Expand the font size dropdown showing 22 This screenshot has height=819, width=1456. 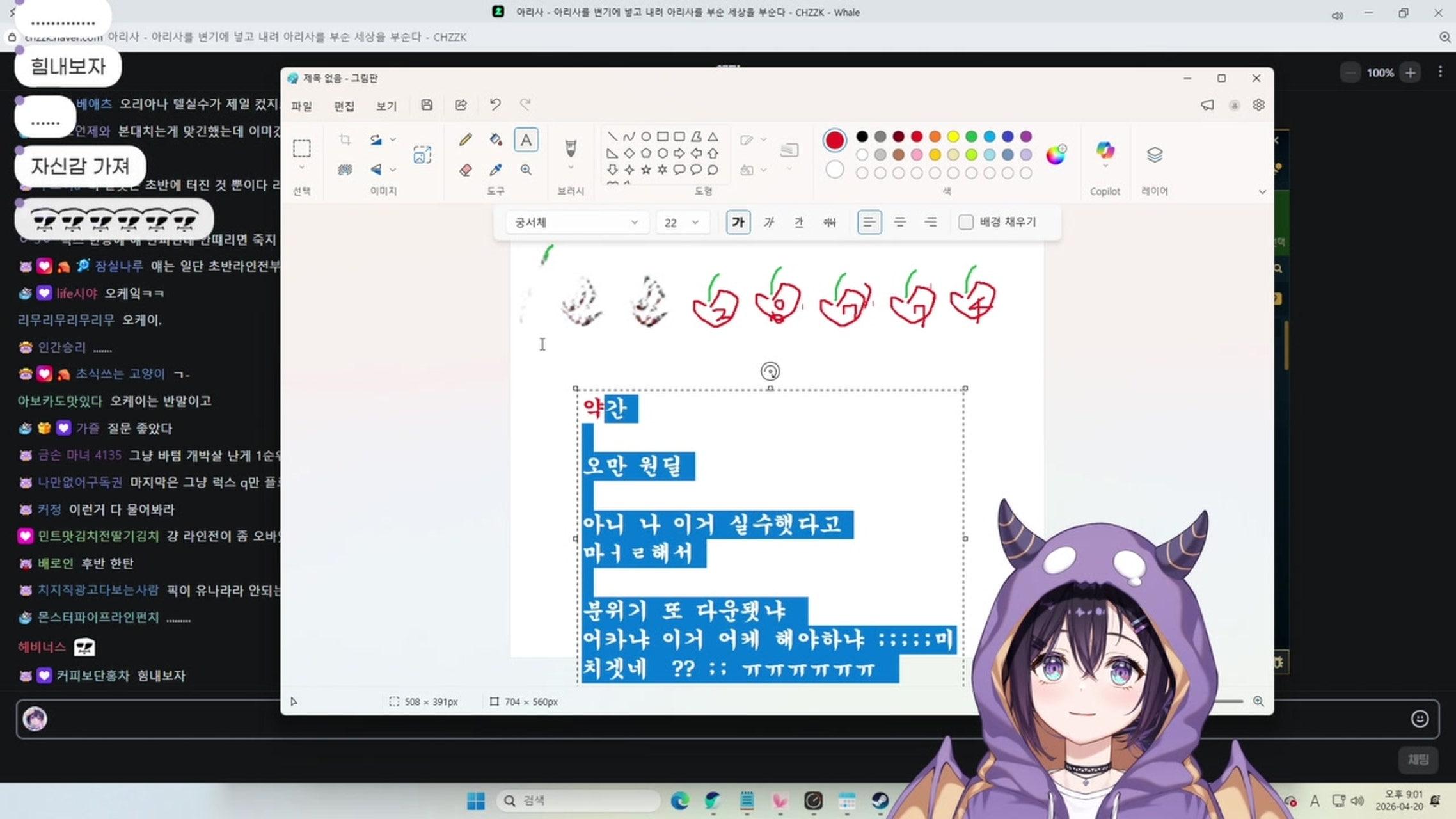pyautogui.click(x=682, y=222)
